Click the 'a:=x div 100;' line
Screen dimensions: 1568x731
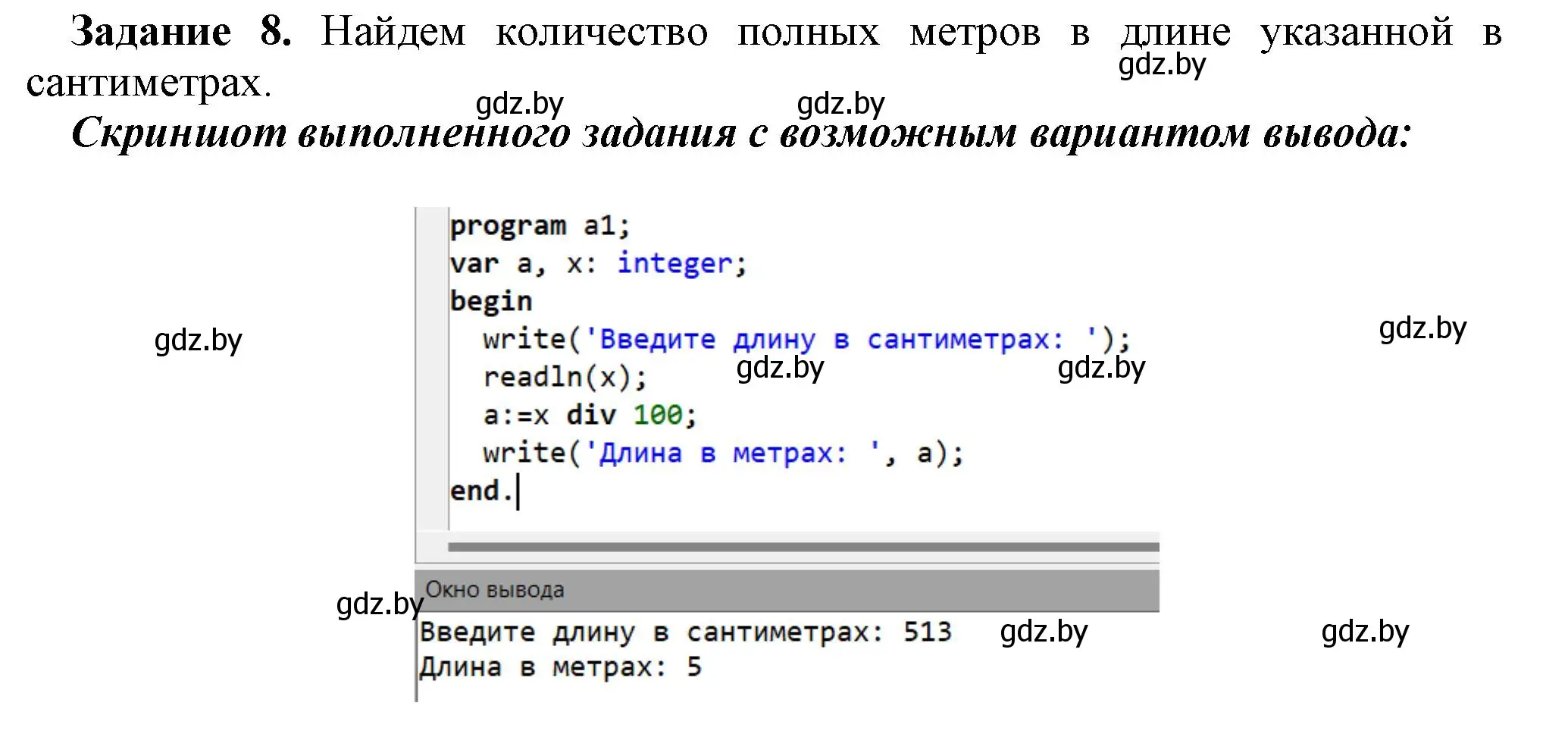590,415
